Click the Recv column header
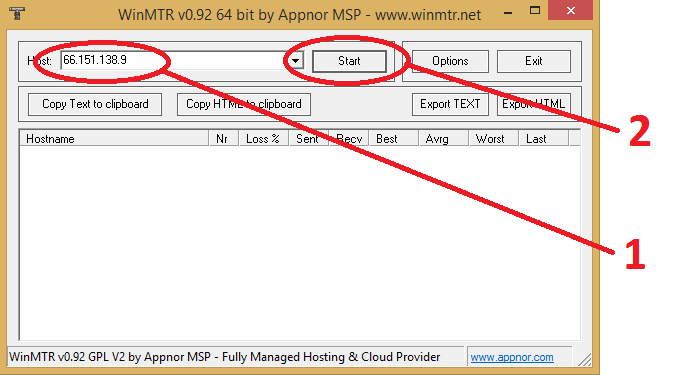The image size is (678, 375). coord(349,138)
